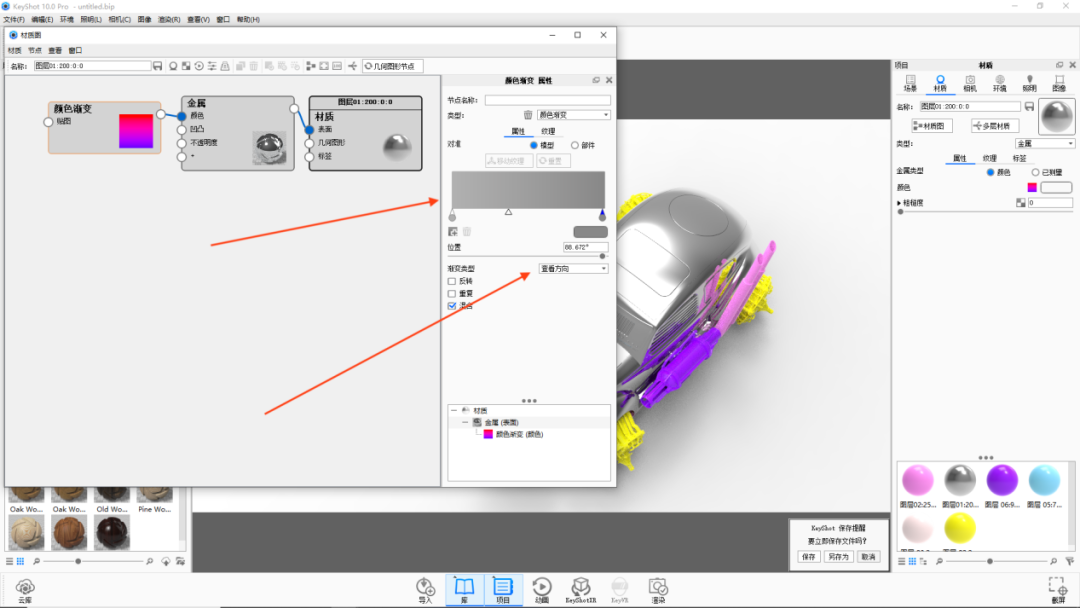Select the 已测量 metal type radio button
The width and height of the screenshot is (1080, 608).
point(1035,172)
